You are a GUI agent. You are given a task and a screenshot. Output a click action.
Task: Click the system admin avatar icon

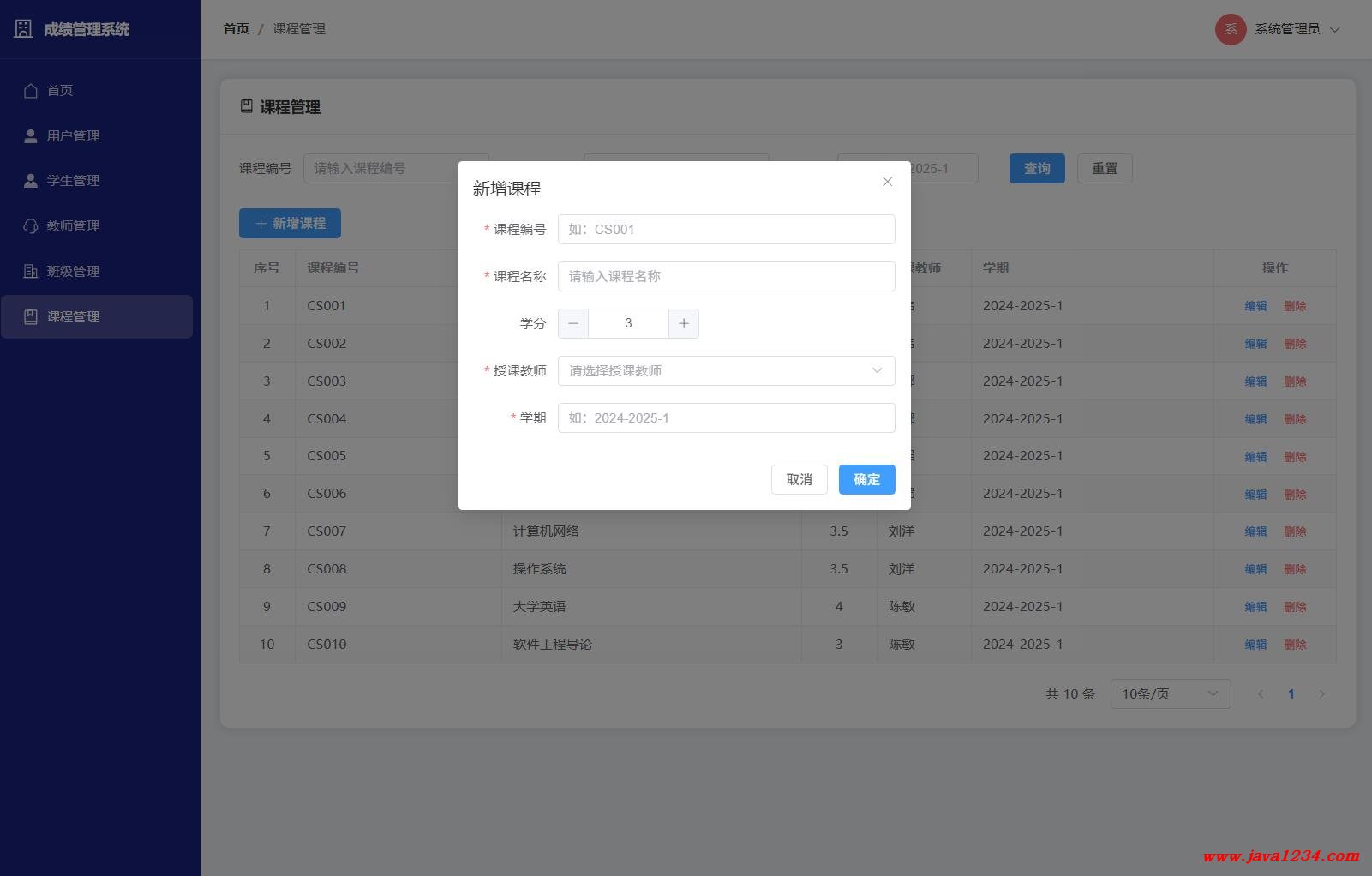coord(1231,29)
